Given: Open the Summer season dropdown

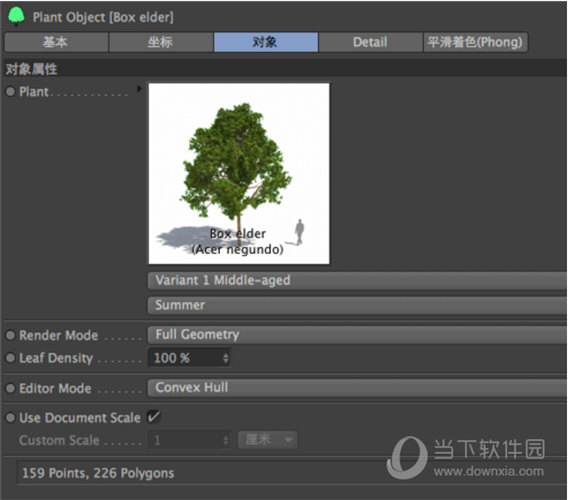Looking at the screenshot, I should coord(358,305).
